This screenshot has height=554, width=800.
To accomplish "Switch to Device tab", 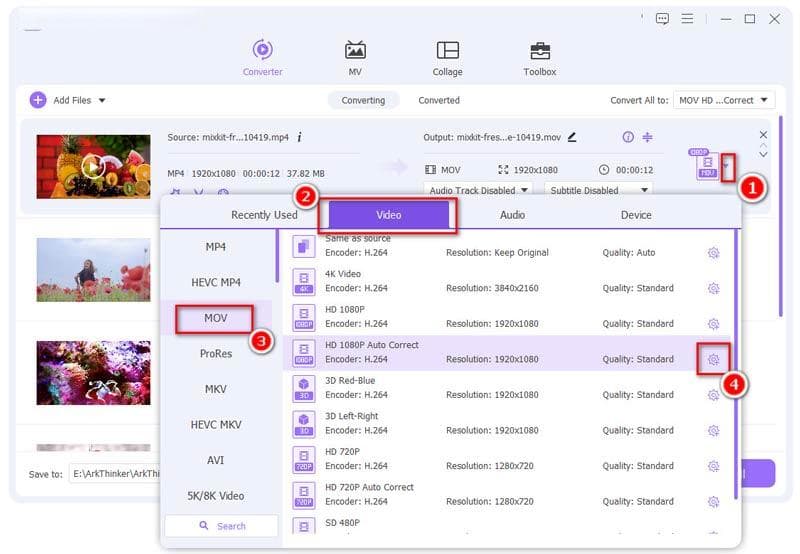I will tap(636, 215).
